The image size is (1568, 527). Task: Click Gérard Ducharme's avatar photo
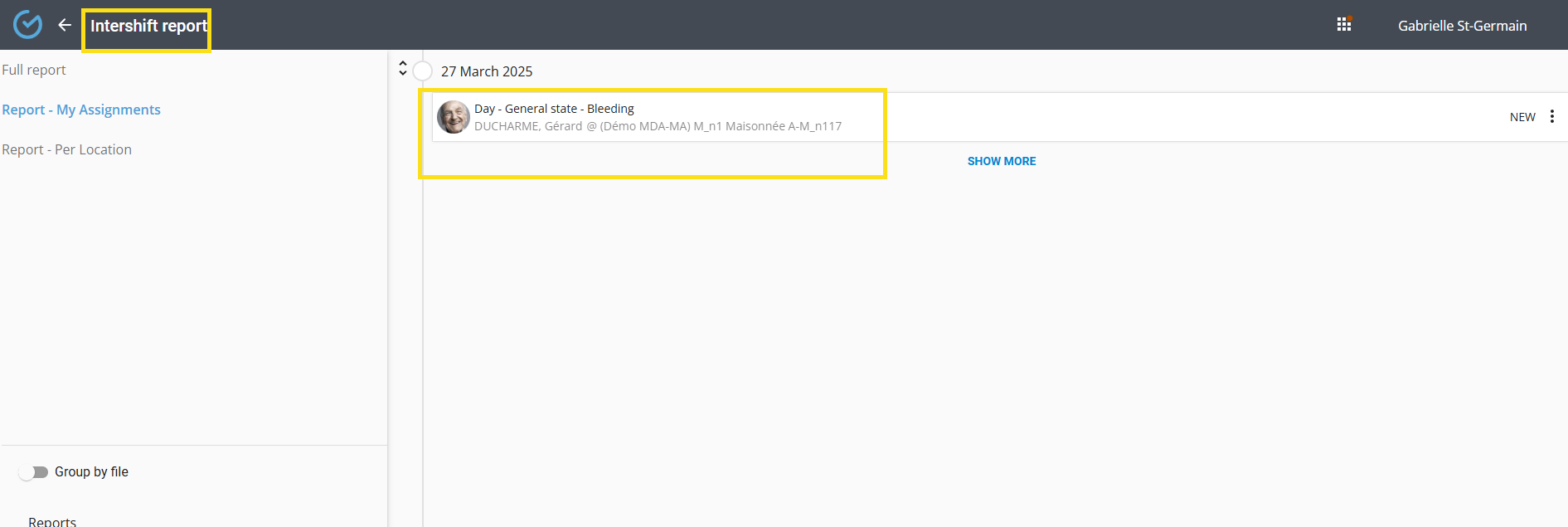point(454,117)
